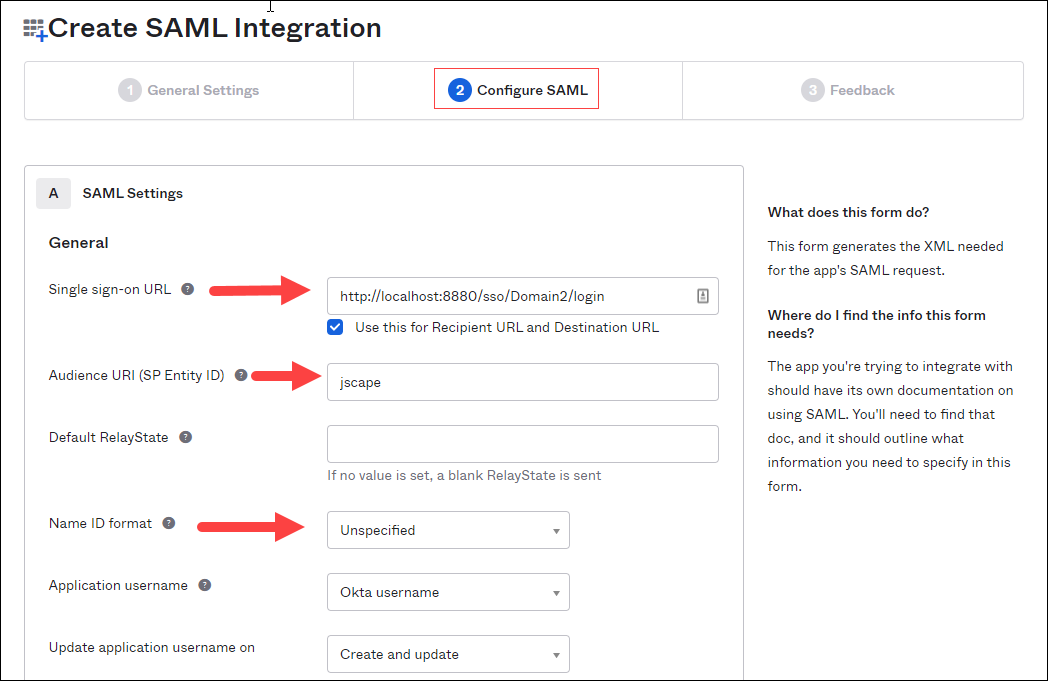Click the Audience URI input field
This screenshot has height=681, width=1048.
(522, 382)
